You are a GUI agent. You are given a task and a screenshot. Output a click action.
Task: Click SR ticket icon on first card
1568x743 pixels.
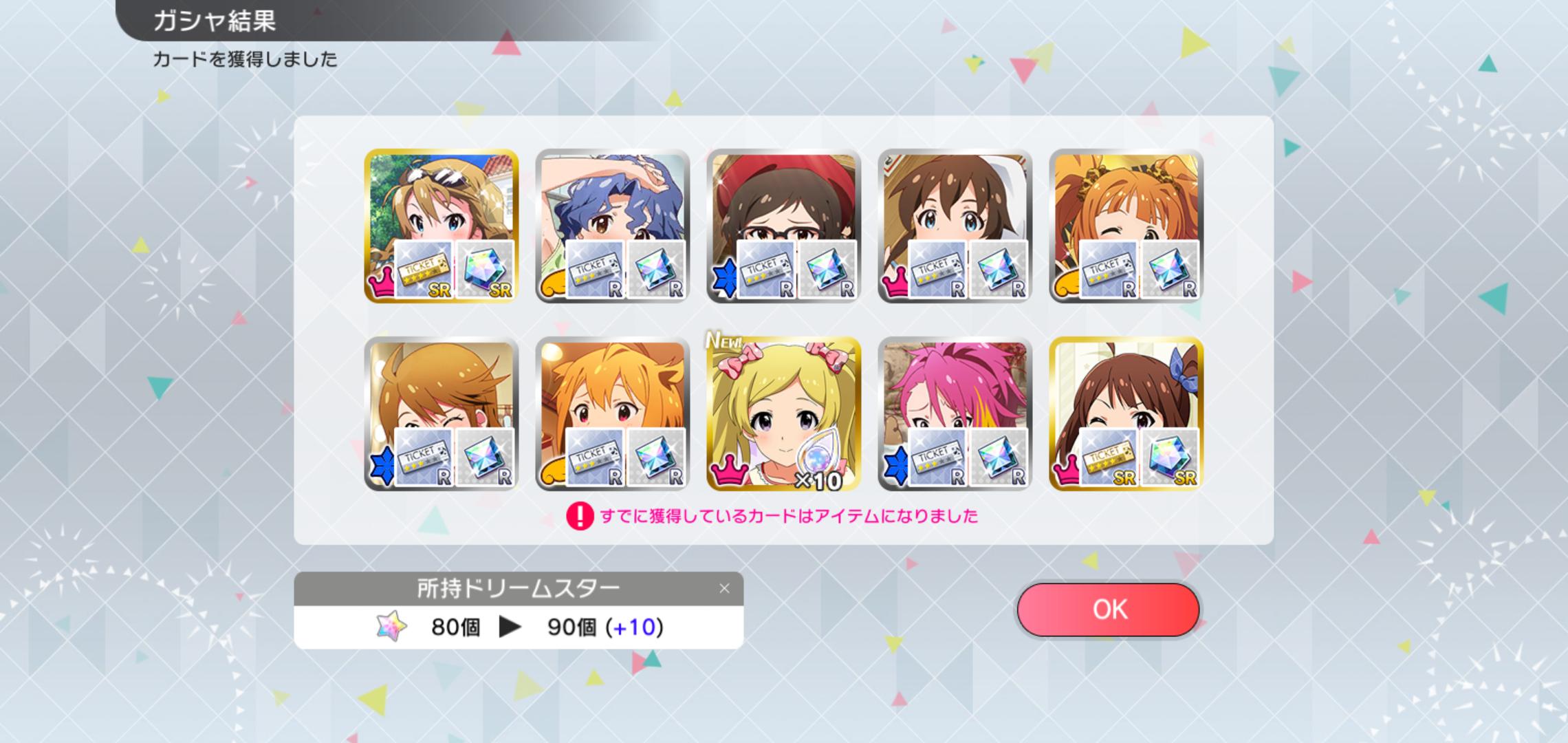pos(424,269)
